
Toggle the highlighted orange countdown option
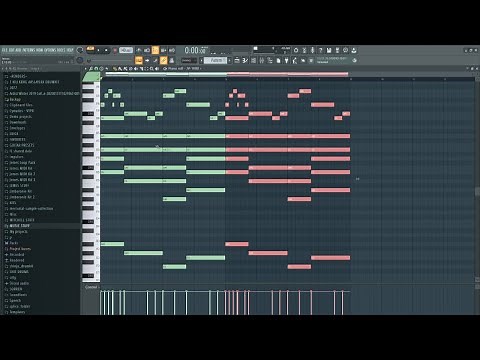coord(155,50)
